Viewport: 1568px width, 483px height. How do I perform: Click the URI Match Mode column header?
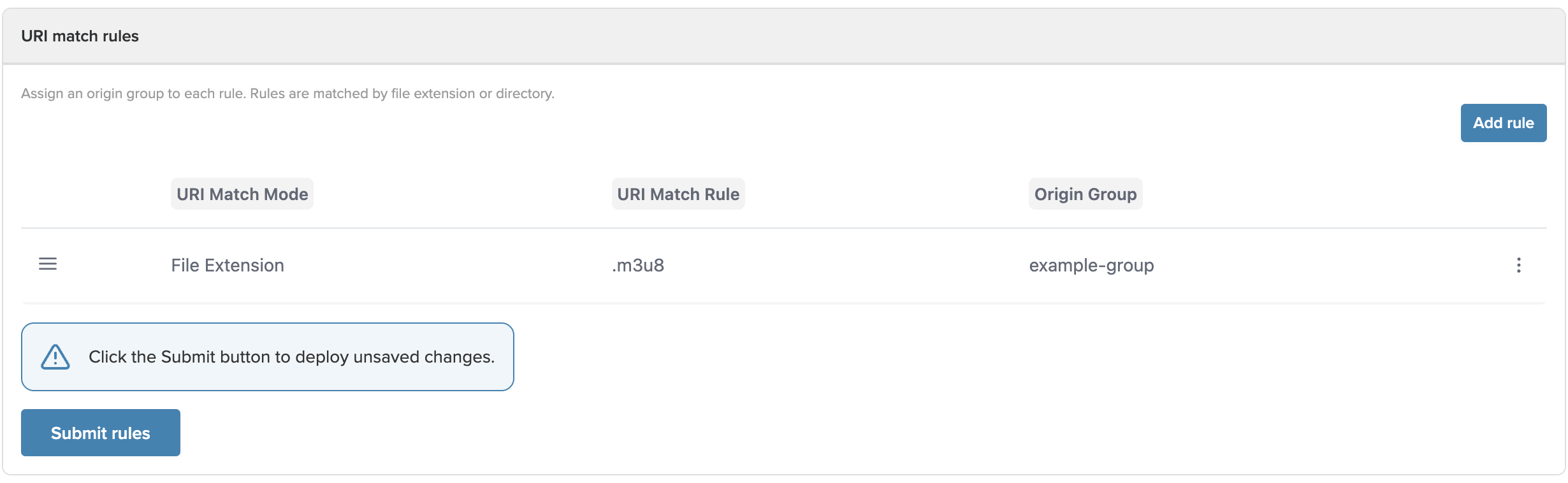click(242, 194)
